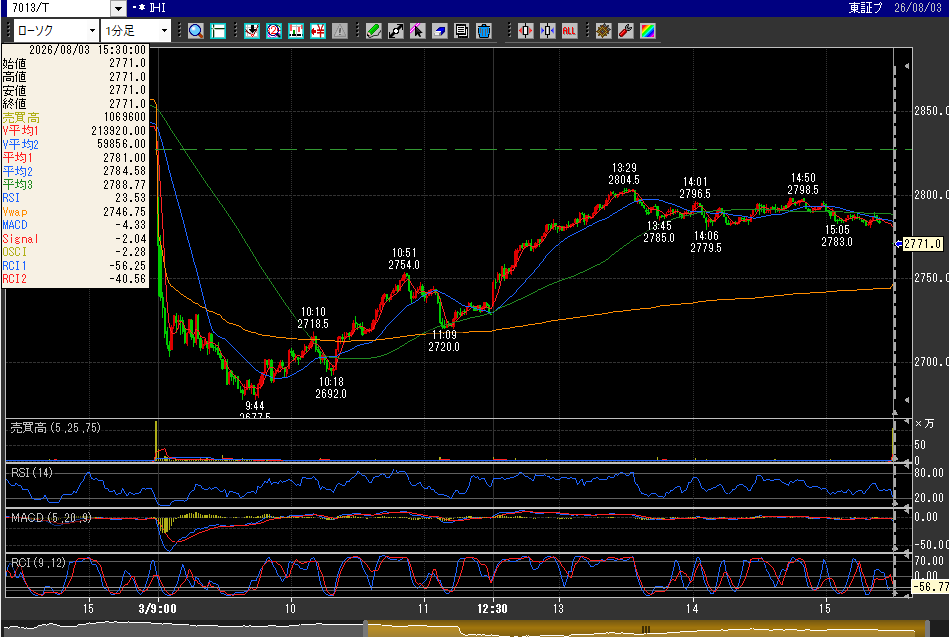Click the grayed warning triangle icon

[340, 31]
